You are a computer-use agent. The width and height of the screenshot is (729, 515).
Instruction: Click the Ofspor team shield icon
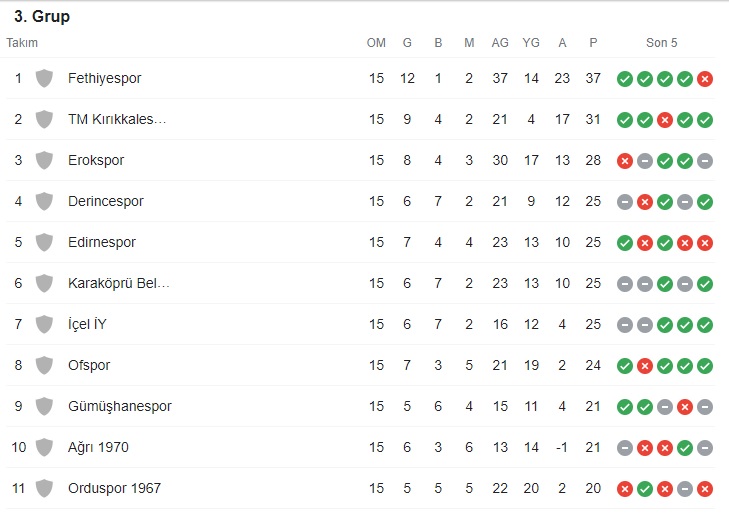point(44,365)
